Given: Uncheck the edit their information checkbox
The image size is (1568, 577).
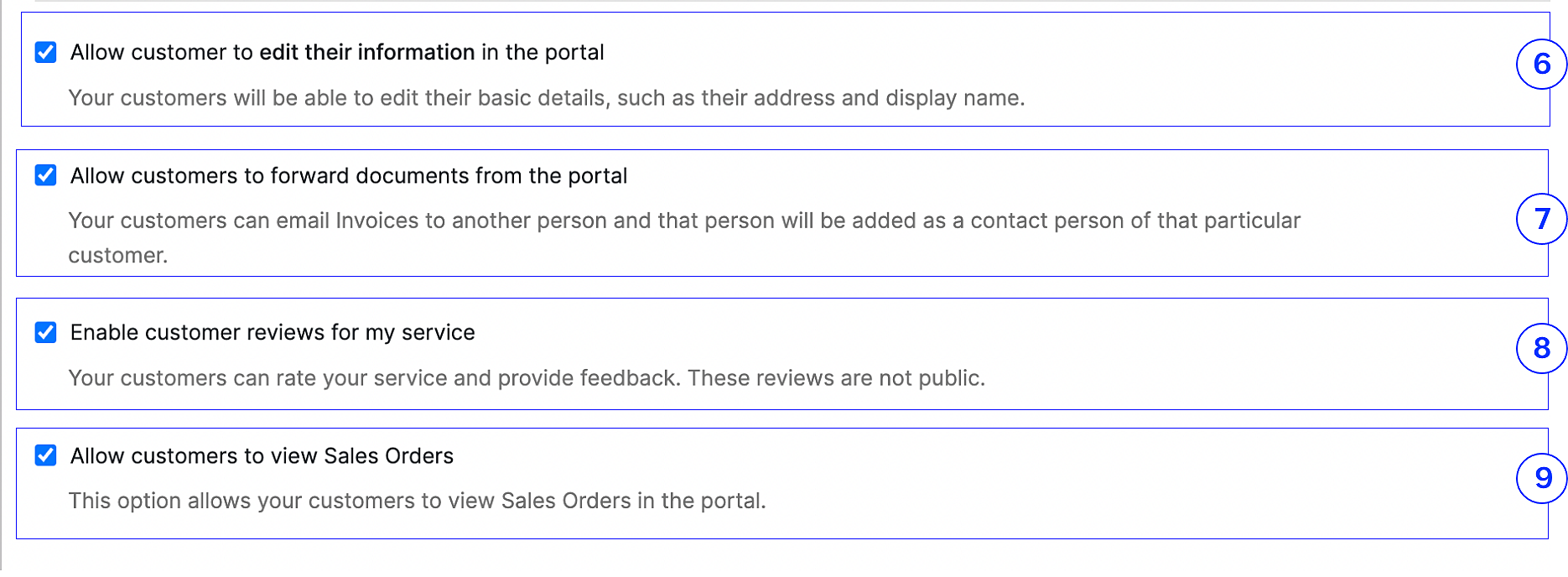Looking at the screenshot, I should pos(46,53).
